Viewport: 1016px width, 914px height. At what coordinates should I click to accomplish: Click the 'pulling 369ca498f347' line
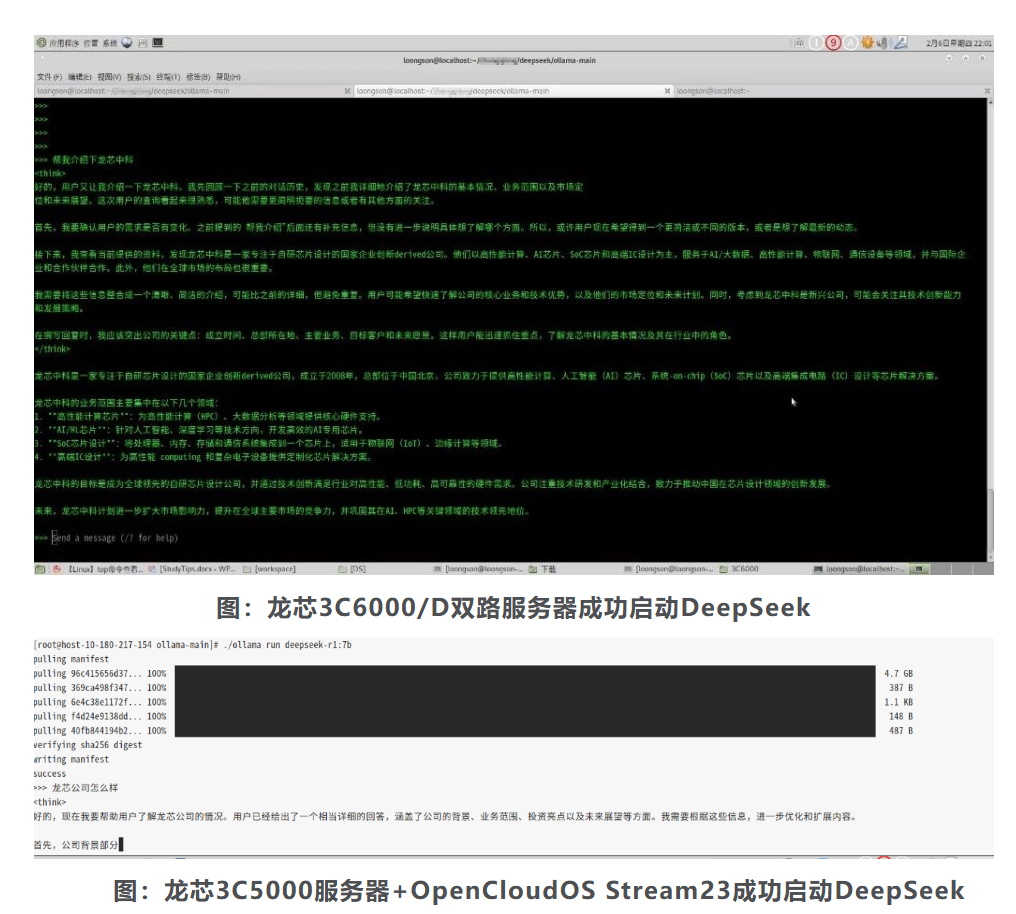point(100,688)
